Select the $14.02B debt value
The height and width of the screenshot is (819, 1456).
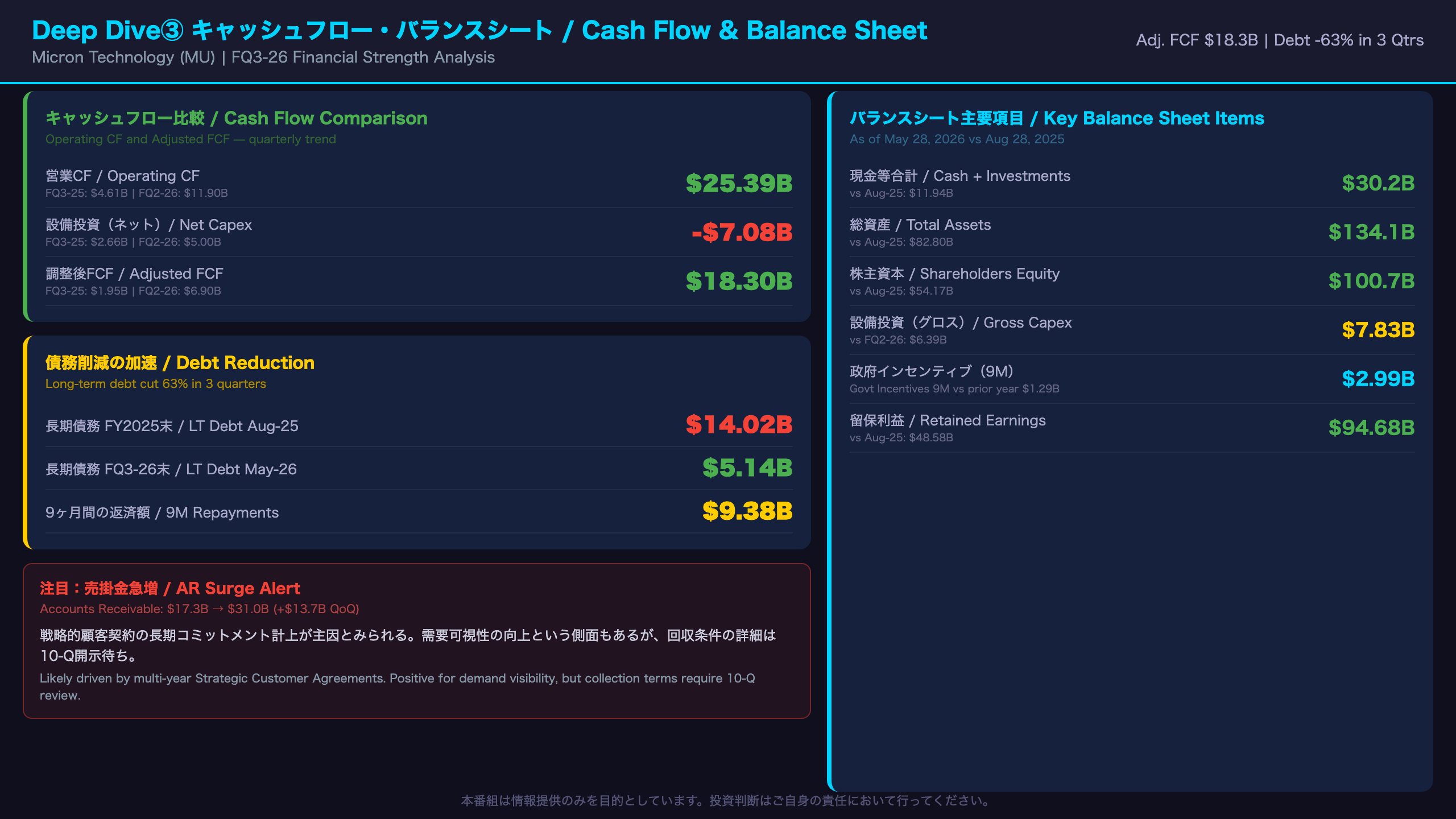[x=739, y=425]
